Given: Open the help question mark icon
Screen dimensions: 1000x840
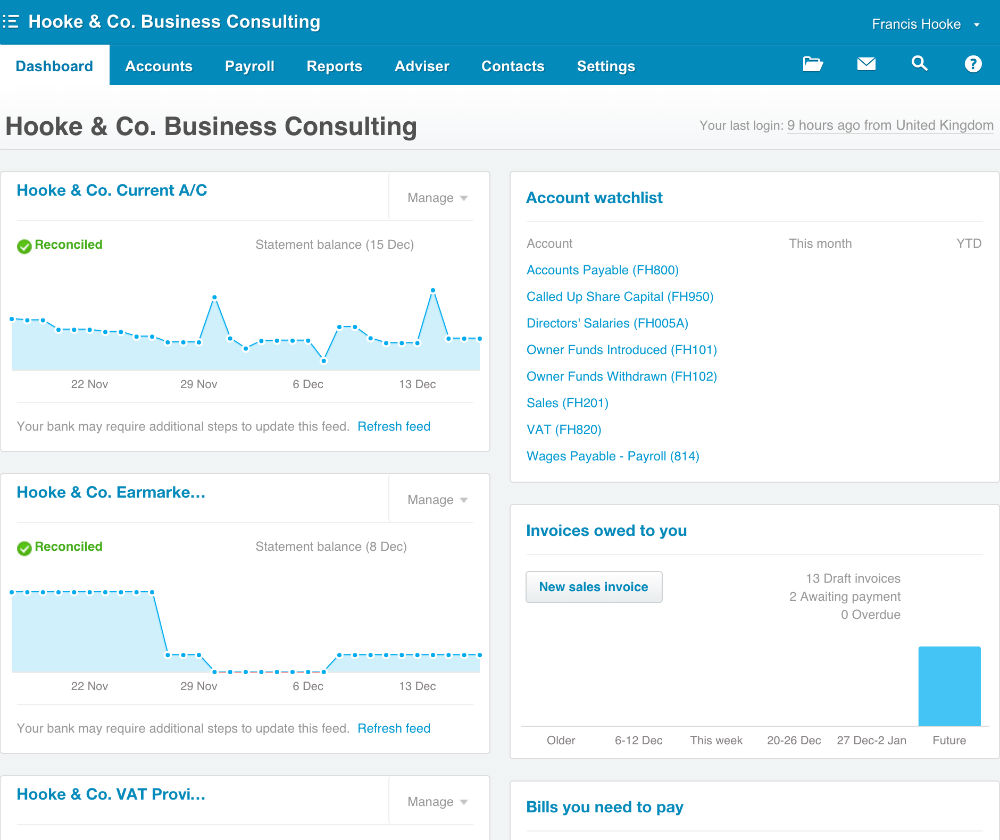Looking at the screenshot, I should pyautogui.click(x=973, y=64).
